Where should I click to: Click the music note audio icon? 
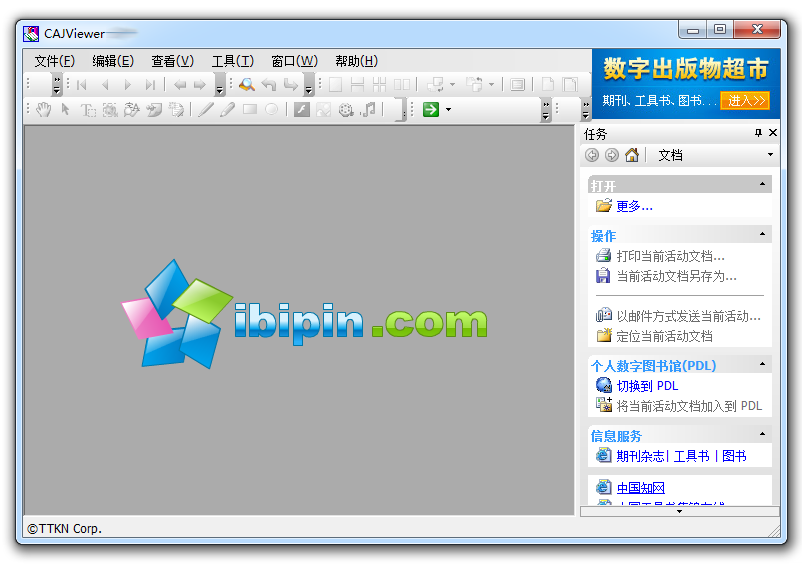[368, 109]
